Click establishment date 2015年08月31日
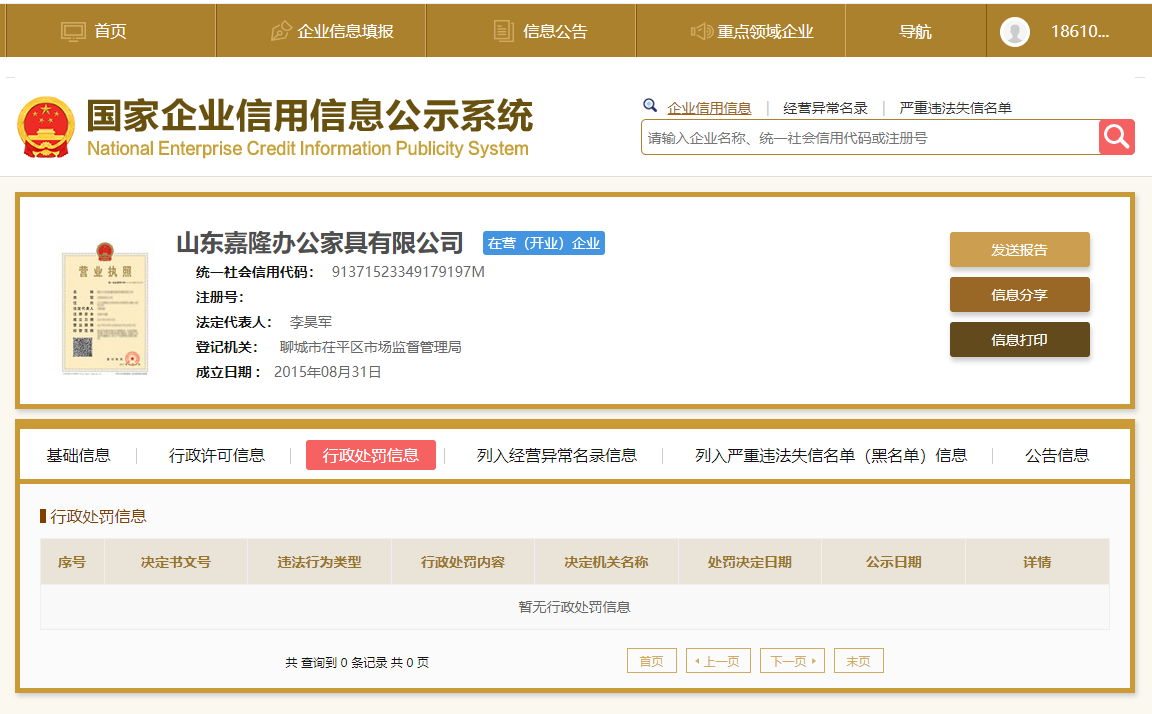 pos(327,372)
